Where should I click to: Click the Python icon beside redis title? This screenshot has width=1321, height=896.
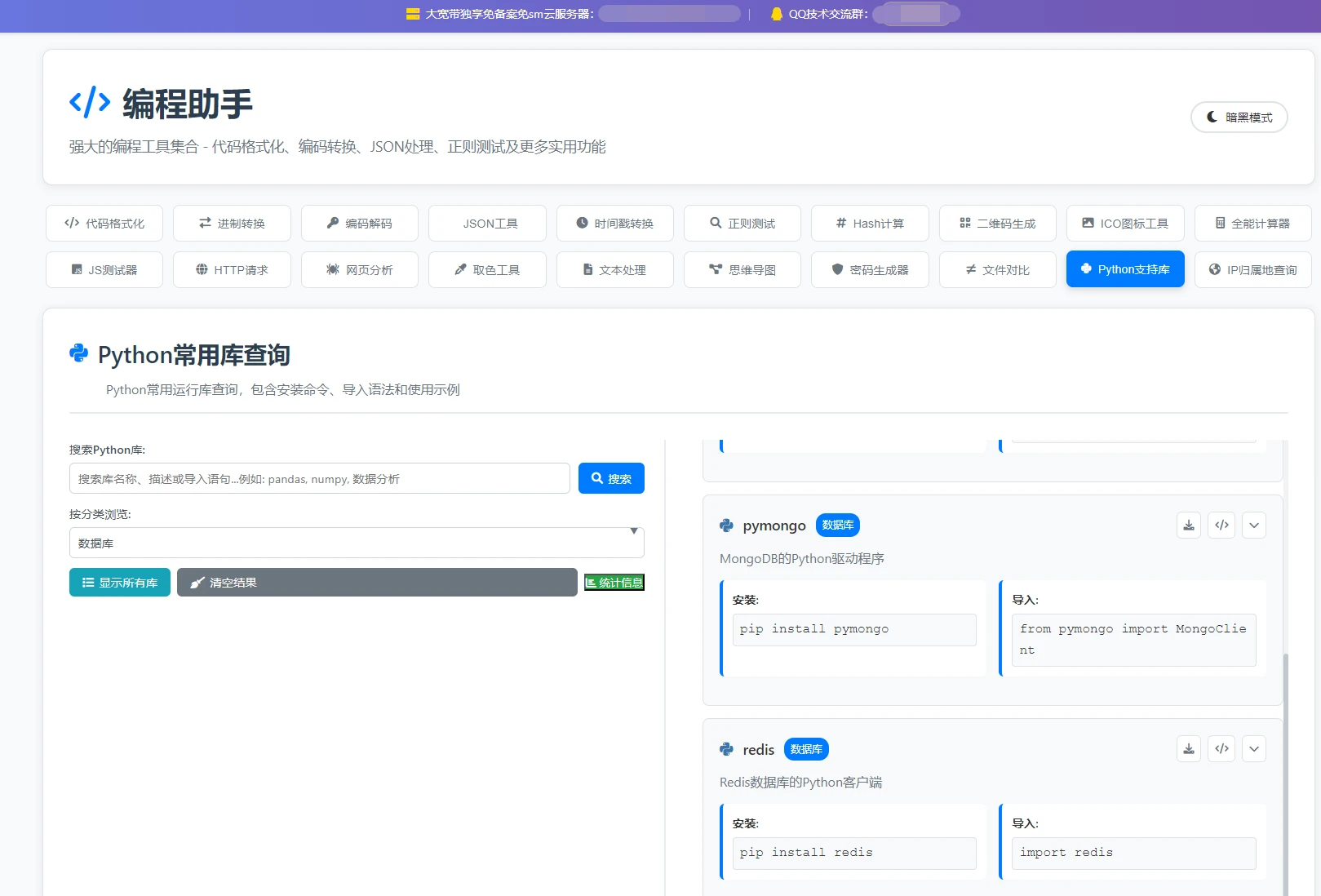tap(726, 749)
